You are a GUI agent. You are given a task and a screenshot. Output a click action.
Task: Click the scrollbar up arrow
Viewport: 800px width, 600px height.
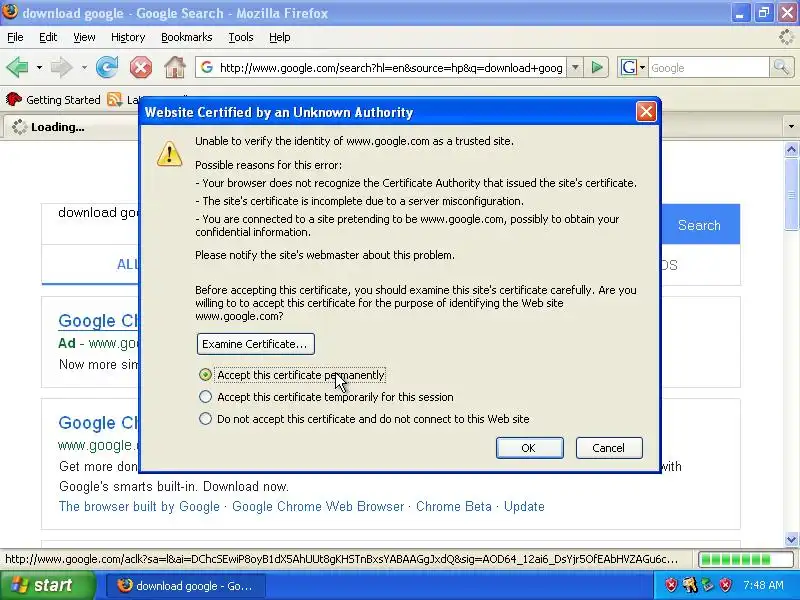click(791, 149)
